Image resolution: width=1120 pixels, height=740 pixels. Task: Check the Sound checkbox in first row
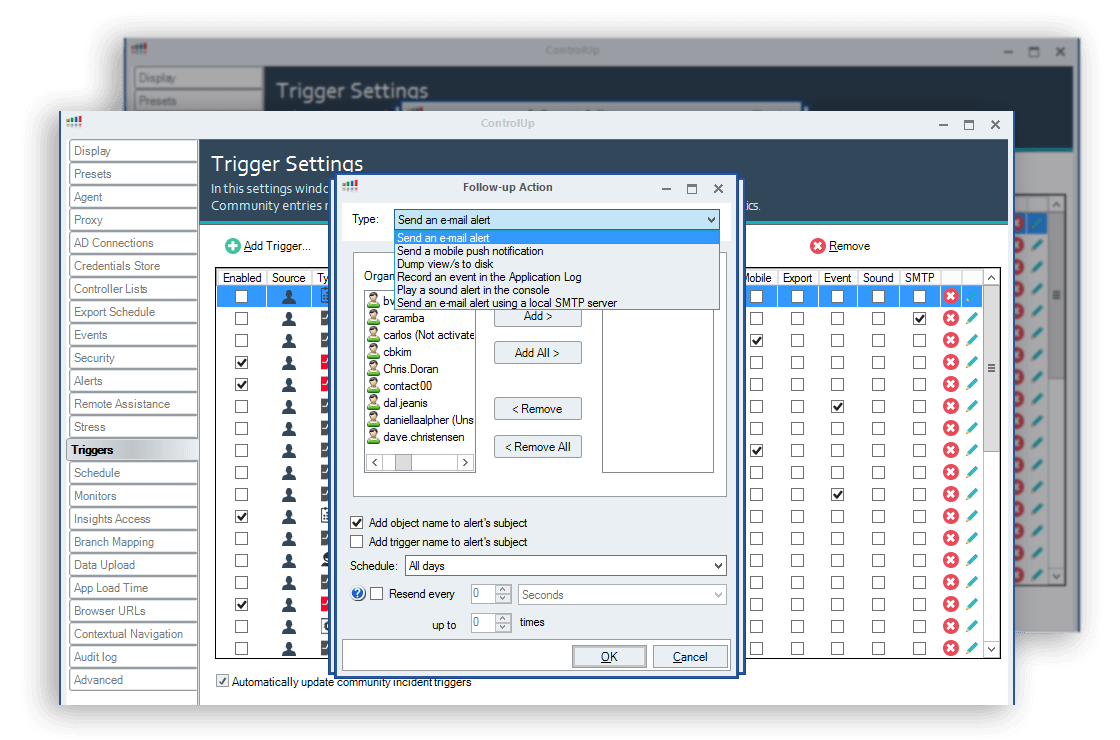click(x=878, y=296)
